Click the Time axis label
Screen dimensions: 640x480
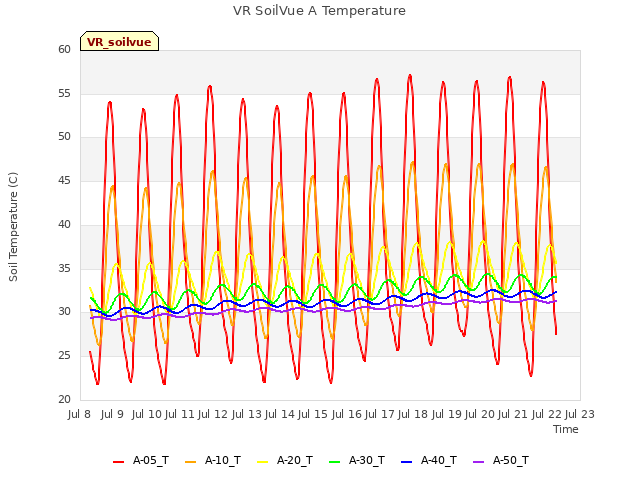(566, 429)
